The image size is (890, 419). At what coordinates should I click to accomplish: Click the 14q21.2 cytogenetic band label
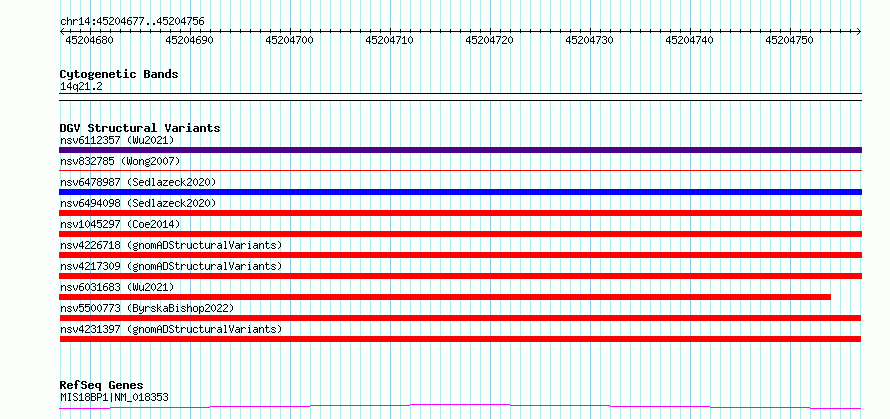(x=81, y=87)
